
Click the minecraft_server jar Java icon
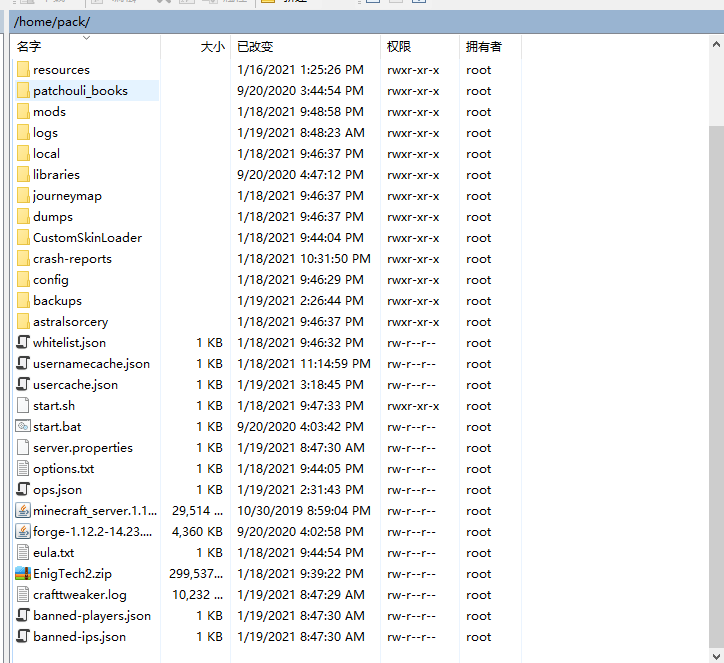coord(23,511)
